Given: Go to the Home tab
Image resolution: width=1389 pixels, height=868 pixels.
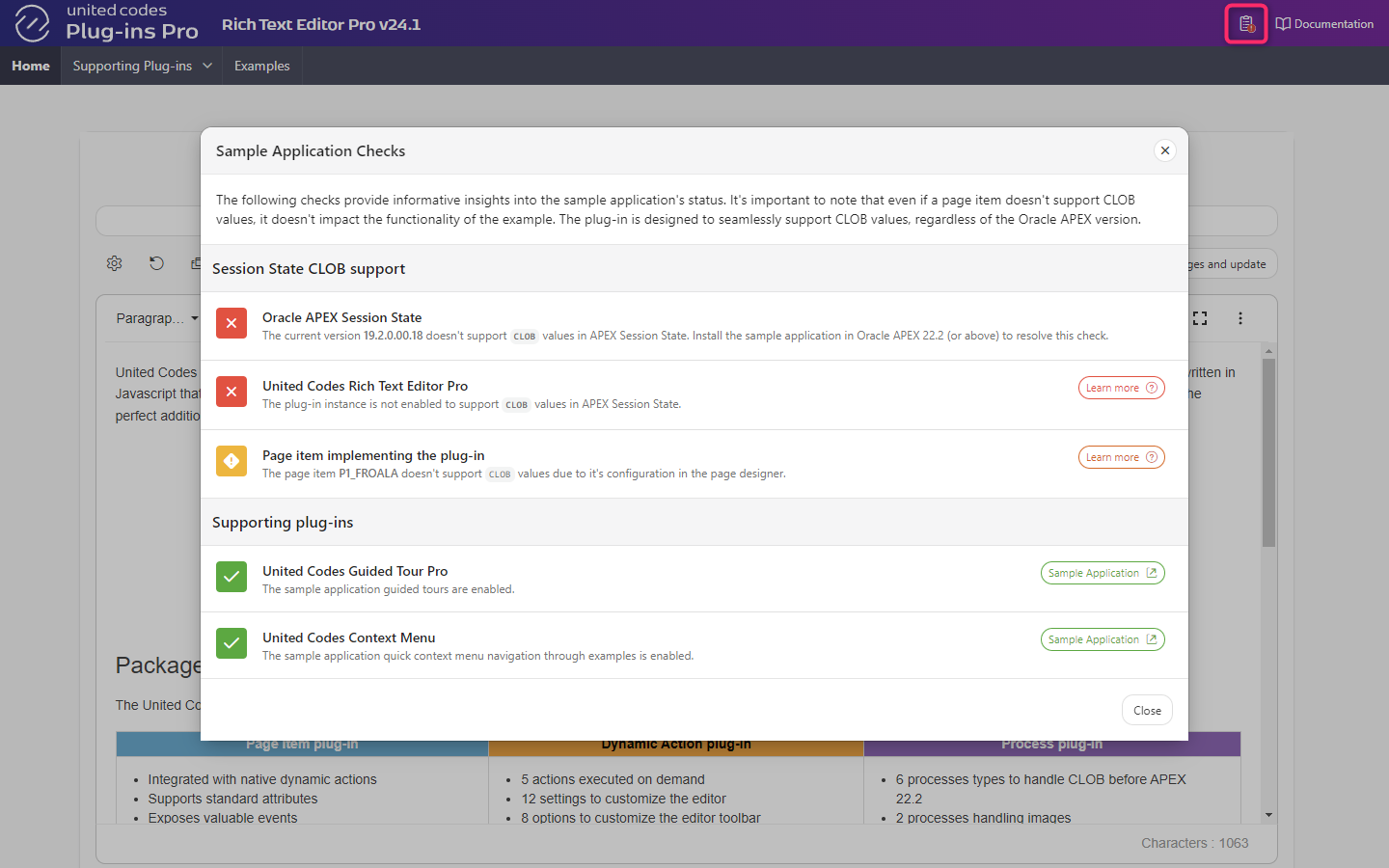Looking at the screenshot, I should click(31, 66).
